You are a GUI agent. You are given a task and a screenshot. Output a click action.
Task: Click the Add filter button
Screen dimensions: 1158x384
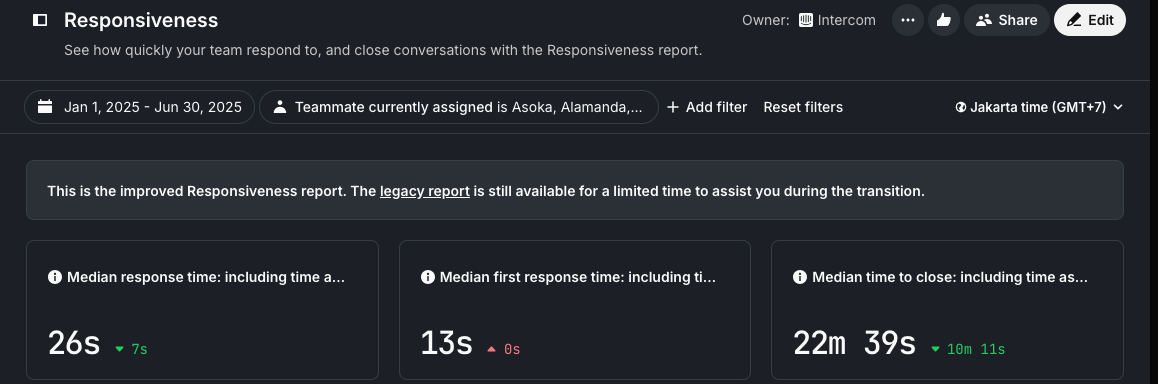[x=707, y=107]
